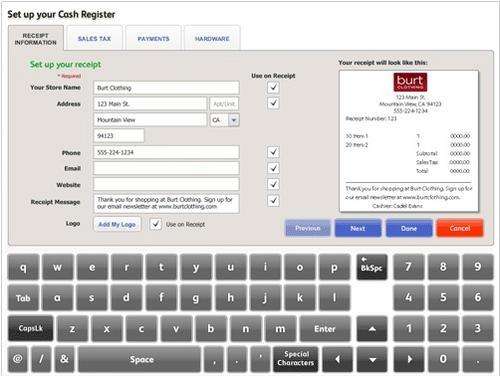500x376 pixels.
Task: Click the empty Website field
Action: pyautogui.click(x=166, y=184)
